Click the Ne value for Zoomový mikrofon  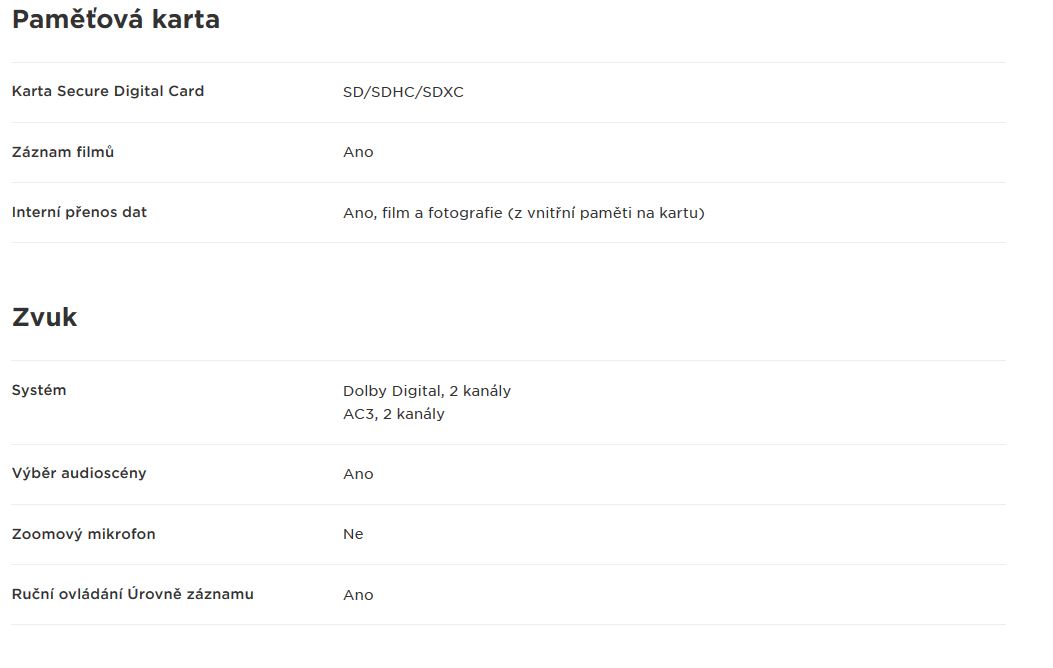pos(353,534)
